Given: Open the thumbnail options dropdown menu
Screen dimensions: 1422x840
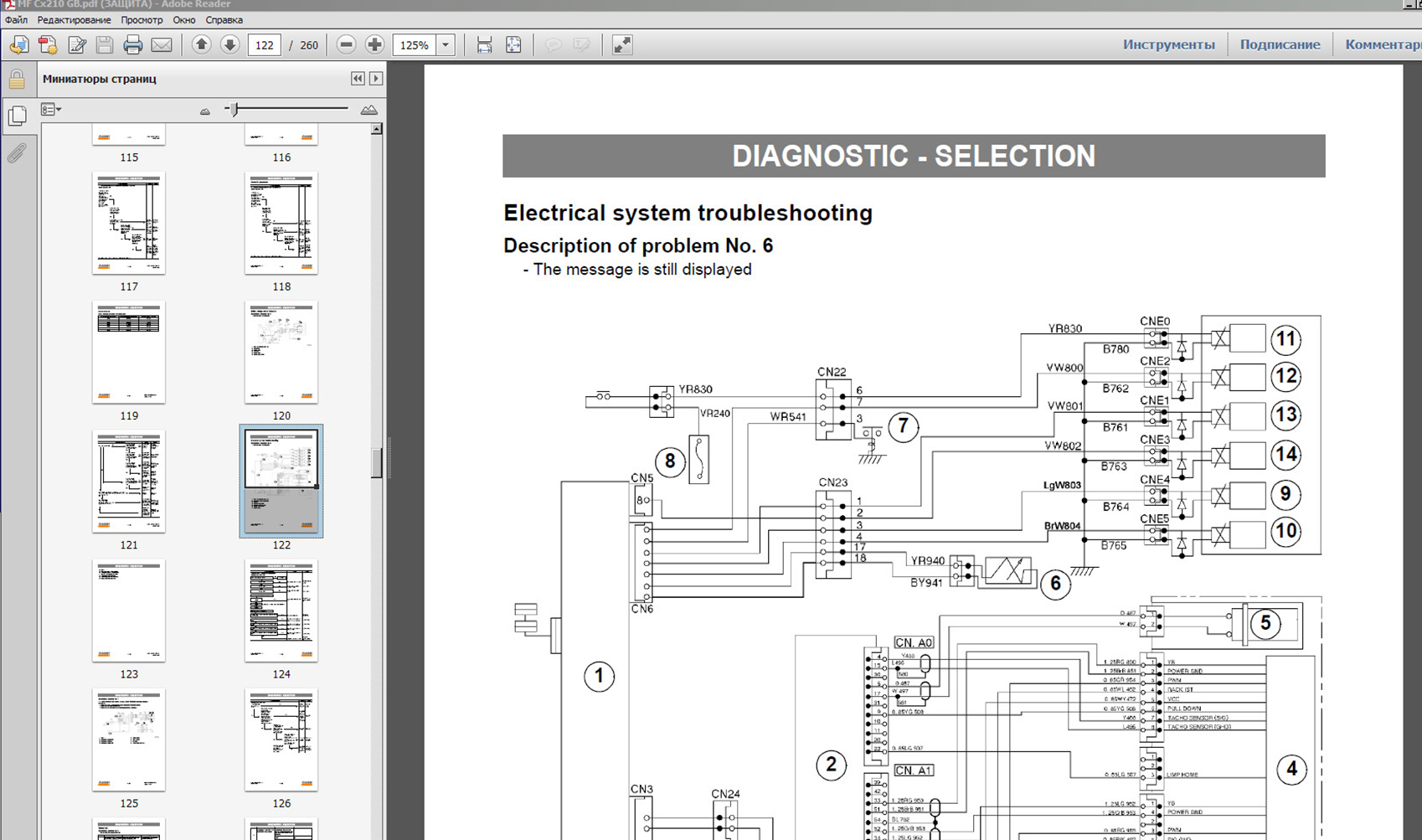Looking at the screenshot, I should (51, 110).
